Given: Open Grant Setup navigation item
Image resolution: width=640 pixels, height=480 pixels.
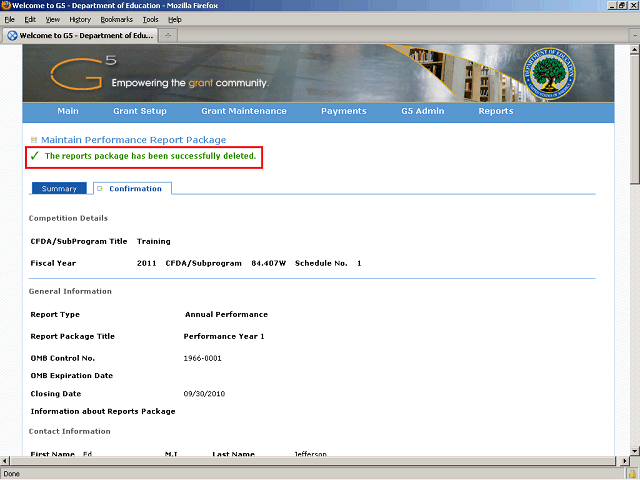Looking at the screenshot, I should pyautogui.click(x=140, y=111).
